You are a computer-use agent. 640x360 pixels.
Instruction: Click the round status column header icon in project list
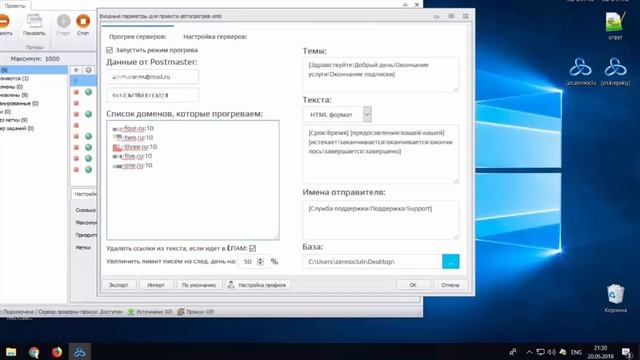tap(89, 70)
